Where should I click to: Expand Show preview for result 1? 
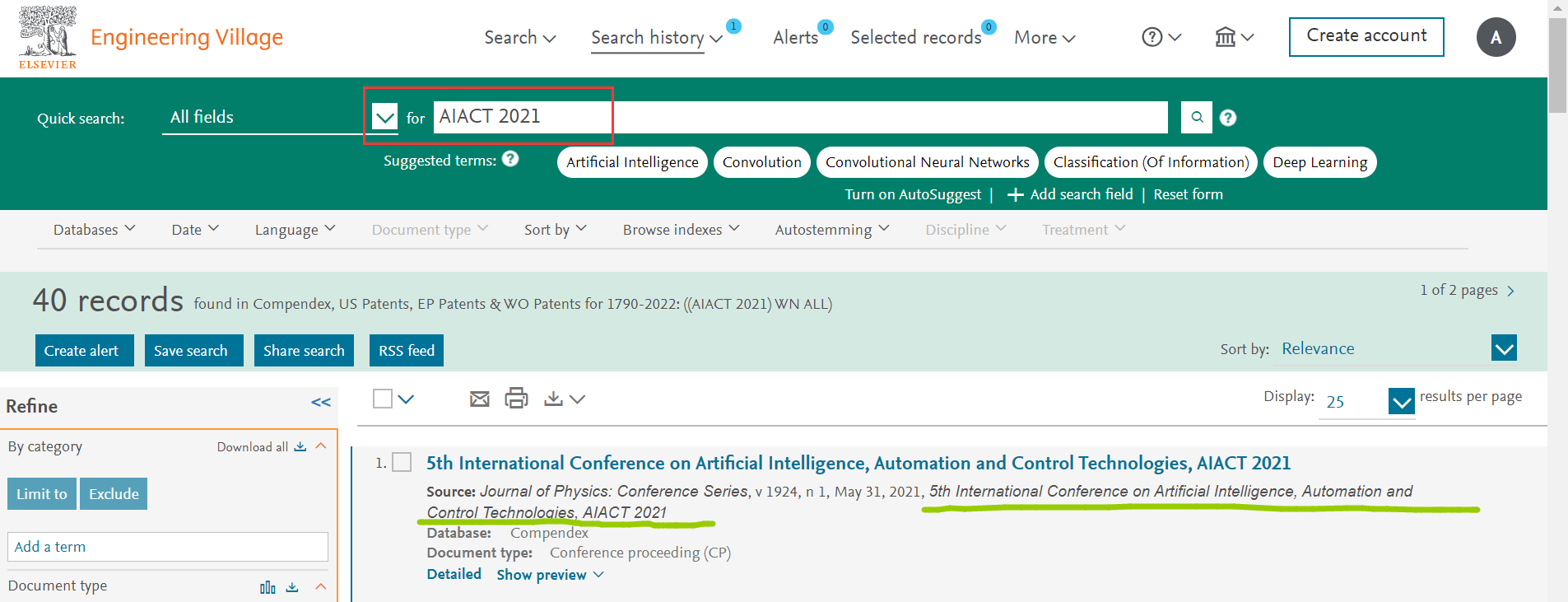[x=550, y=575]
